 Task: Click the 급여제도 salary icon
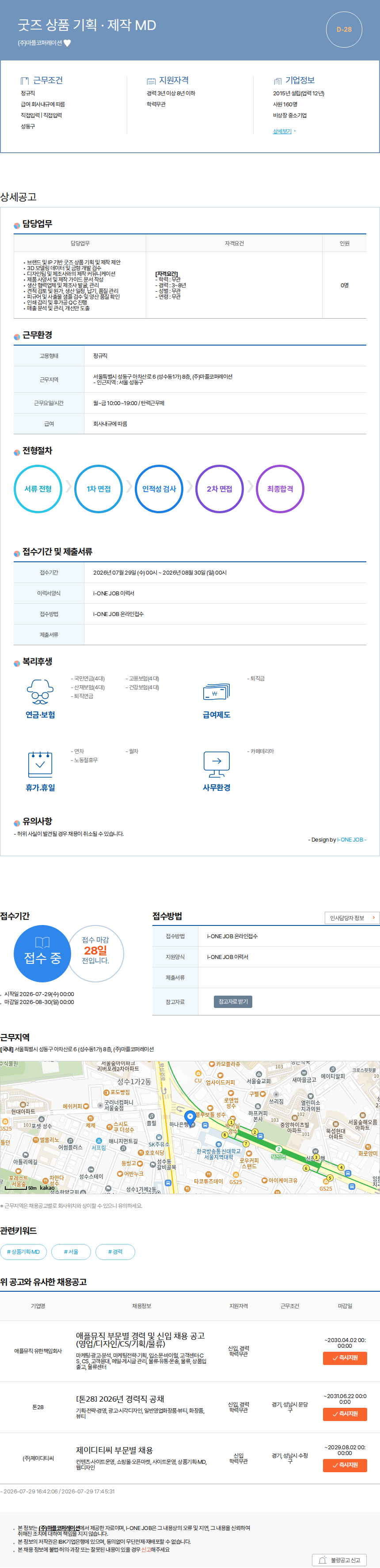[216, 692]
